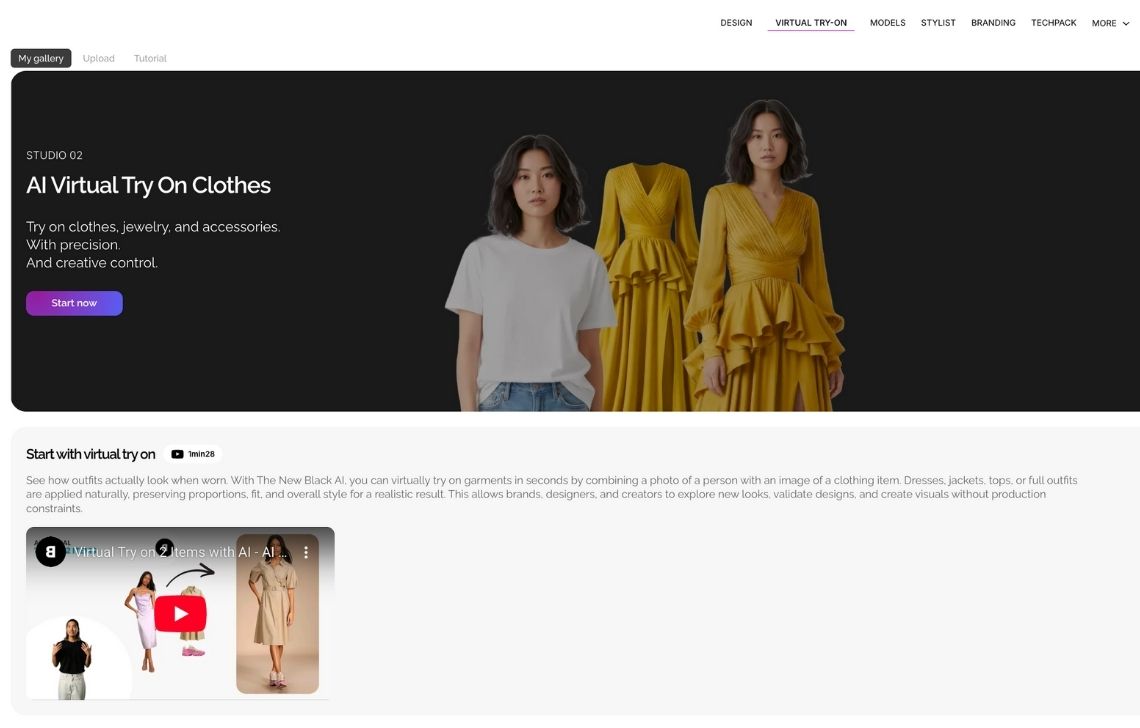The image size is (1140, 728).
Task: Click the model wearing the yellow dress
Action: tap(765, 280)
